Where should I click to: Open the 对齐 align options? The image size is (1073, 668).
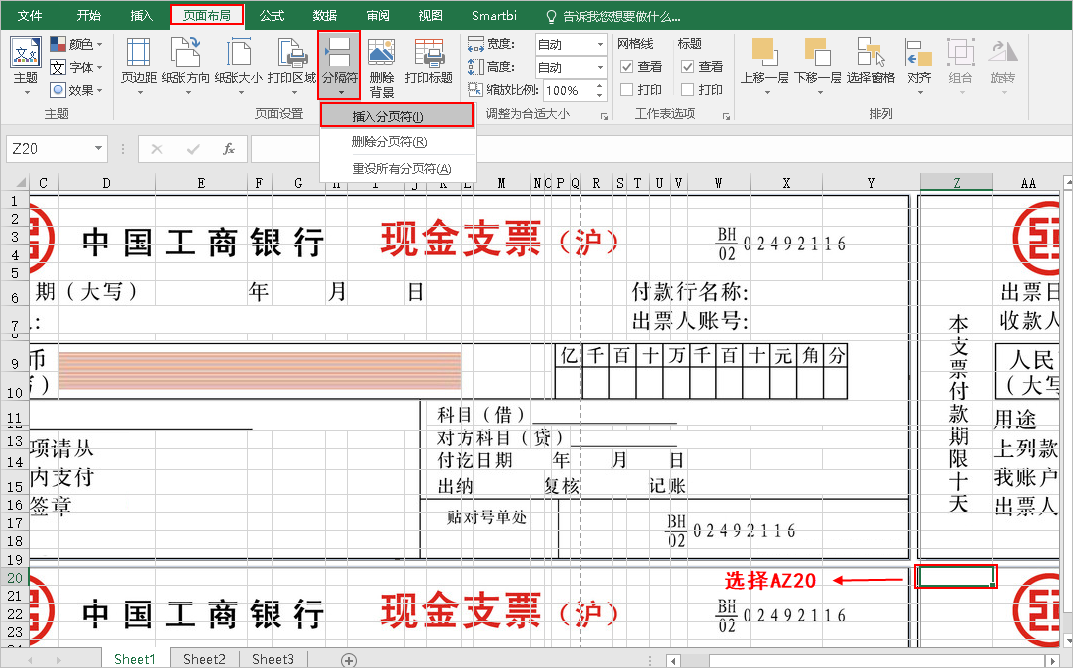coord(919,65)
